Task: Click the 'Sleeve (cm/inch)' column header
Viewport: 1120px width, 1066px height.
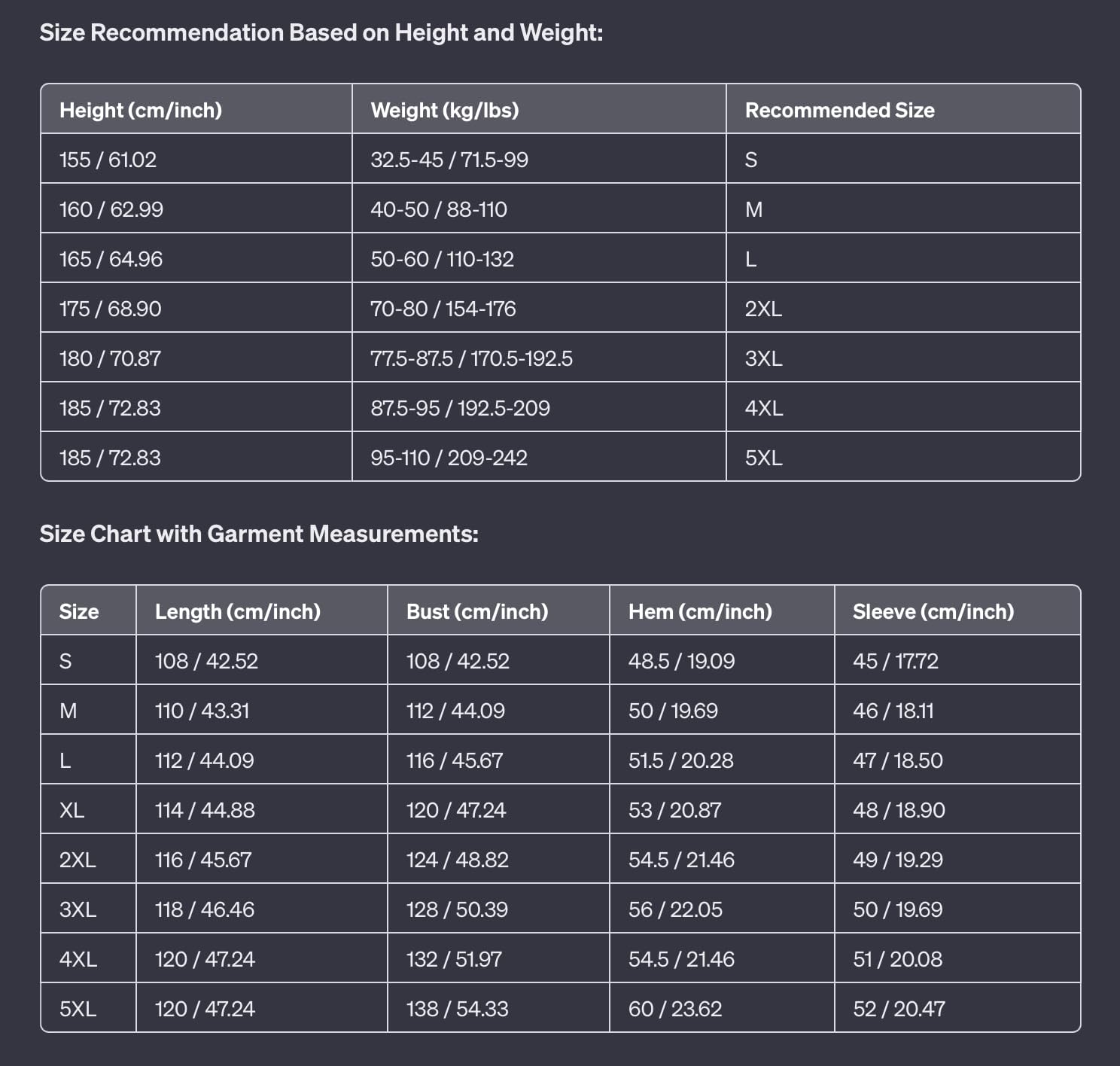Action: 933,611
